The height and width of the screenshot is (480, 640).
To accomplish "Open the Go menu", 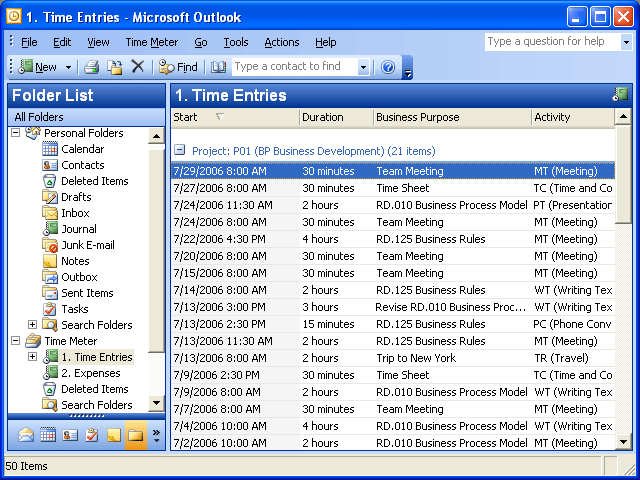I will click(200, 42).
